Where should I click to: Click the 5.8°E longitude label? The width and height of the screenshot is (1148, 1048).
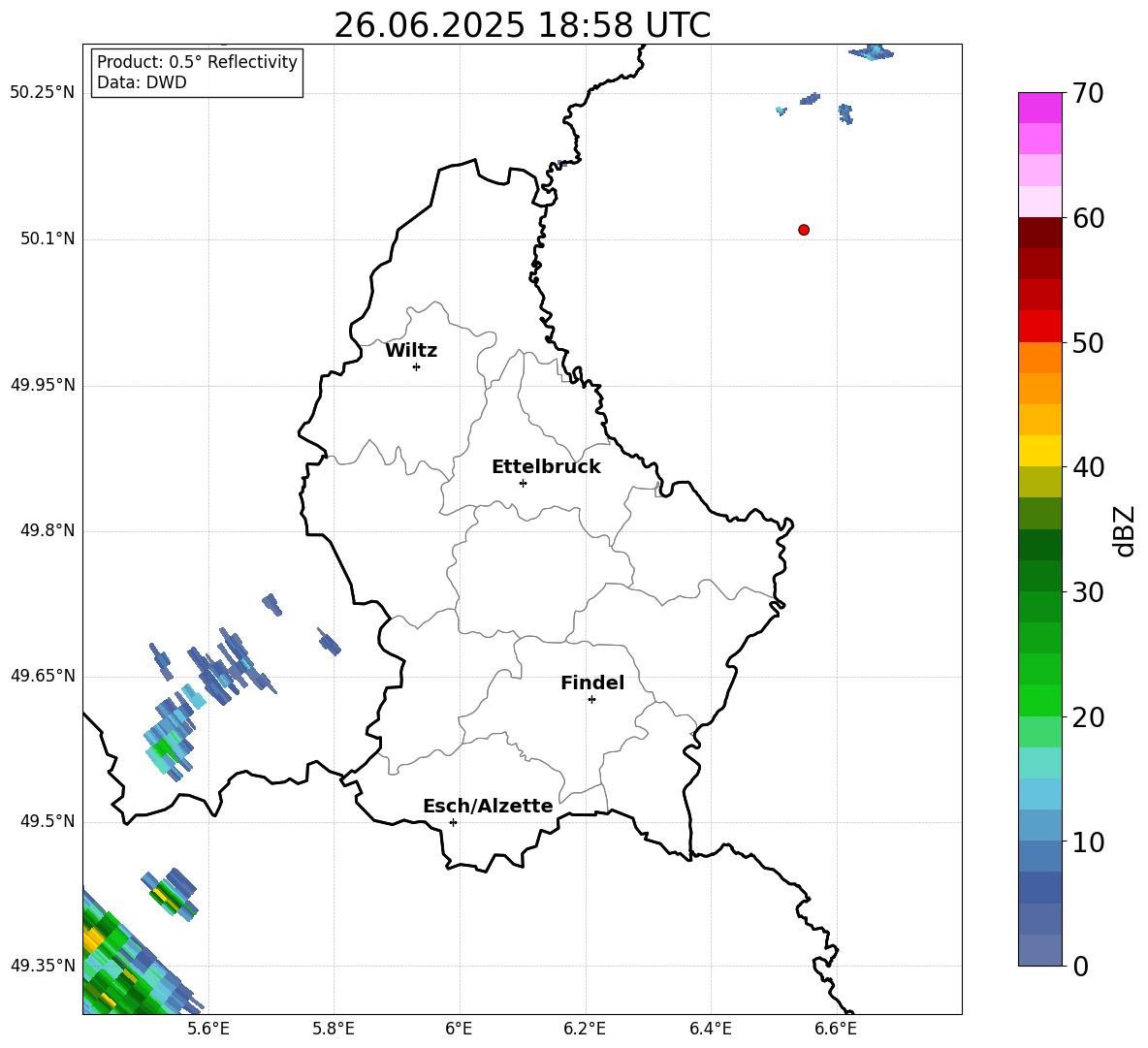click(x=334, y=1029)
